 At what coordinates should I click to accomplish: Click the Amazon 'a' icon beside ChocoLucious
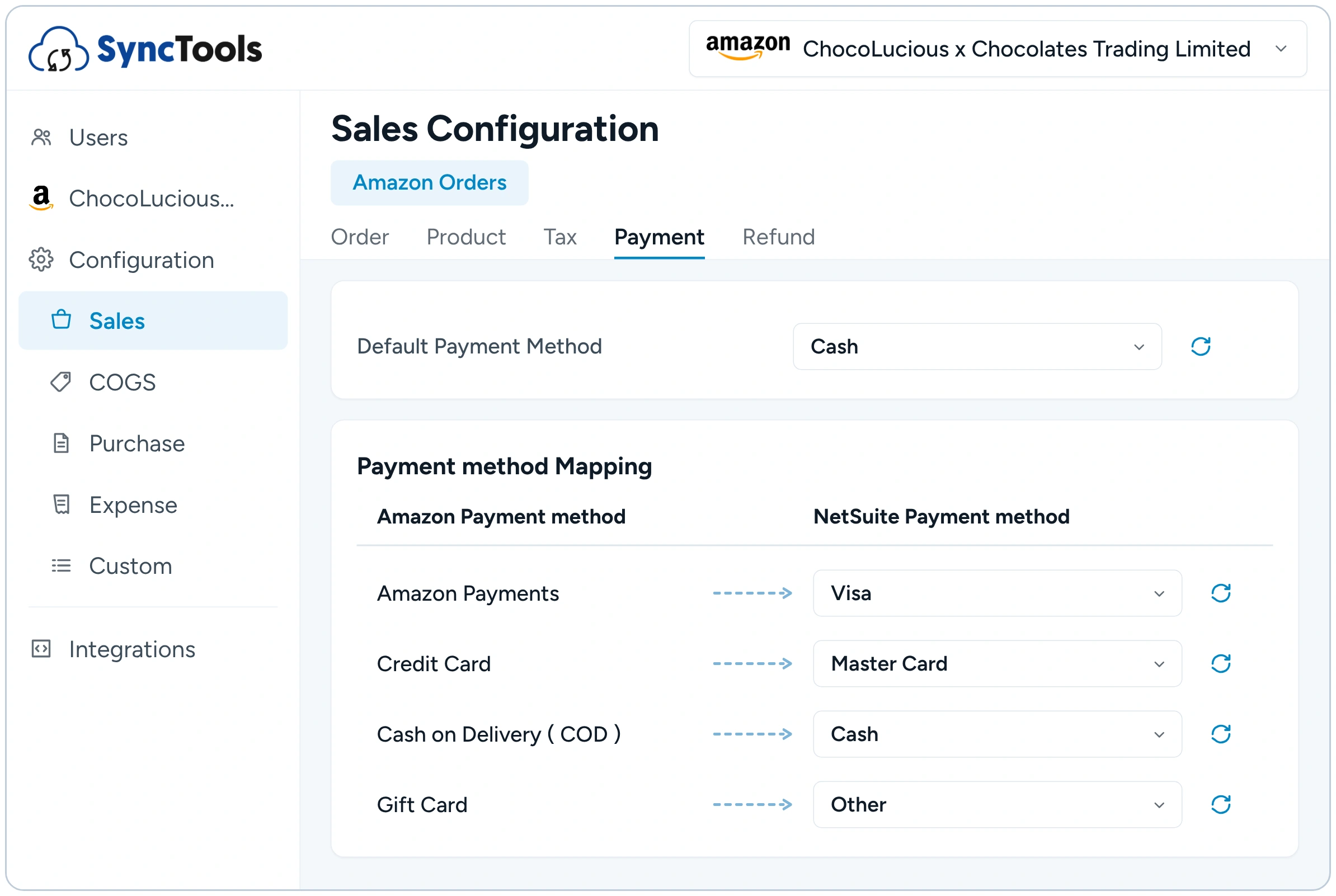tap(41, 199)
